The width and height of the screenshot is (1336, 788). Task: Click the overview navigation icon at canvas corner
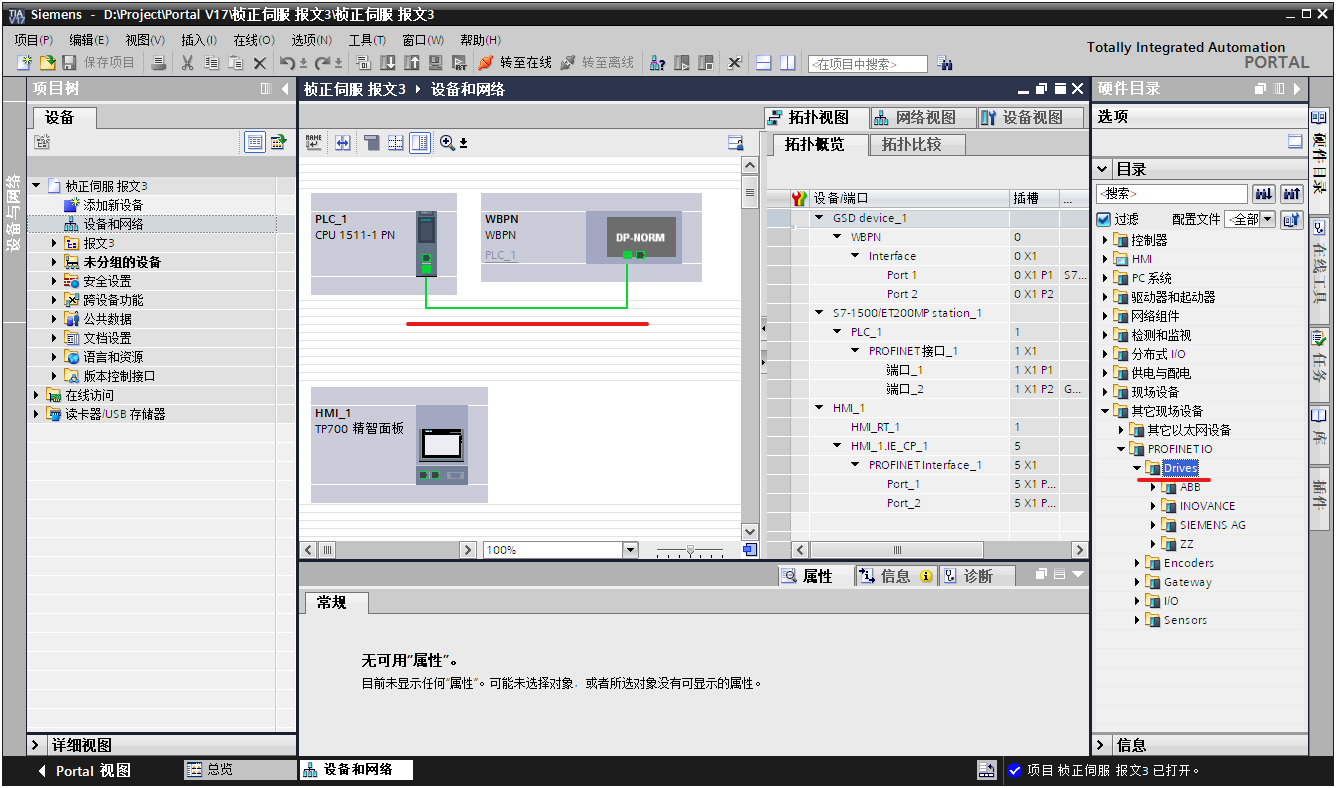pos(751,549)
